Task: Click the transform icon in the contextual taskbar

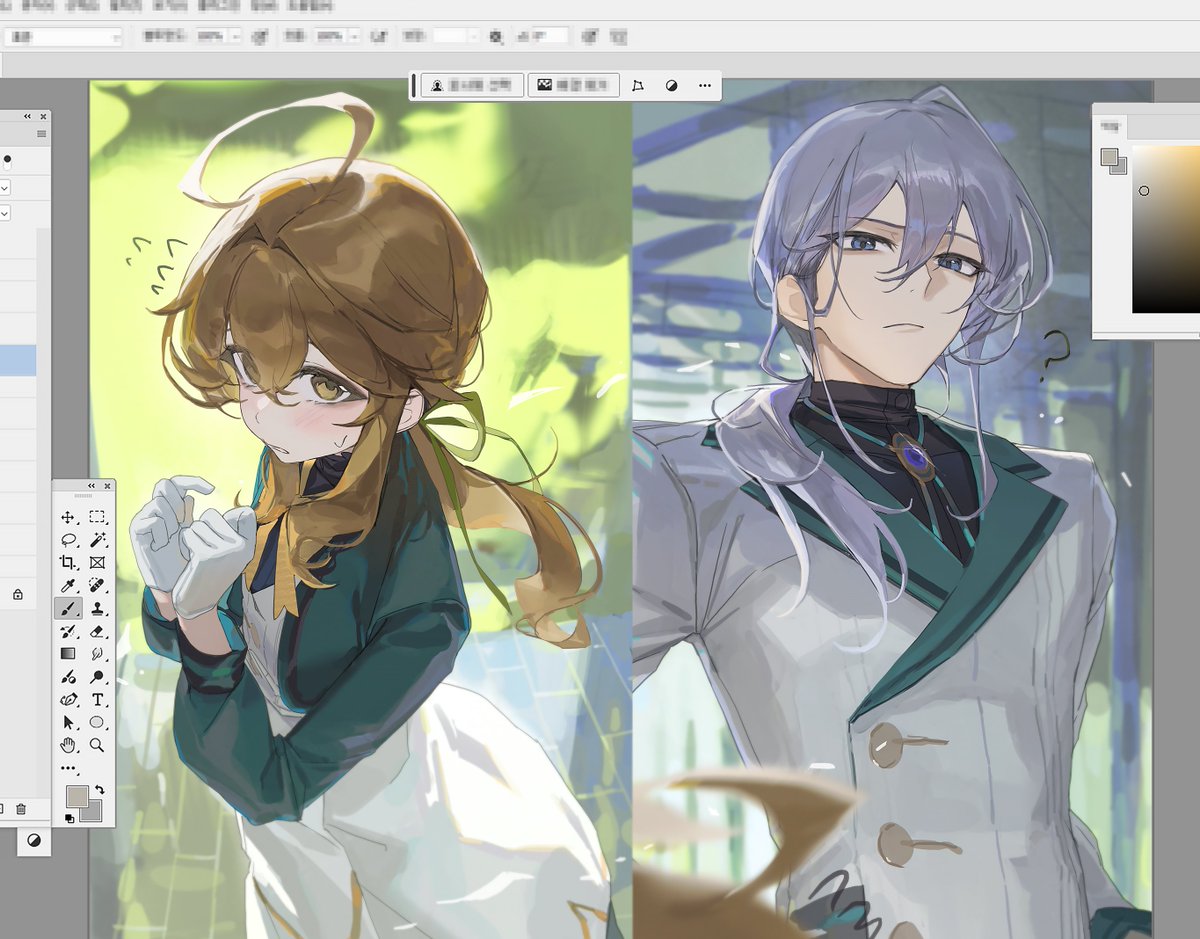Action: [x=638, y=86]
